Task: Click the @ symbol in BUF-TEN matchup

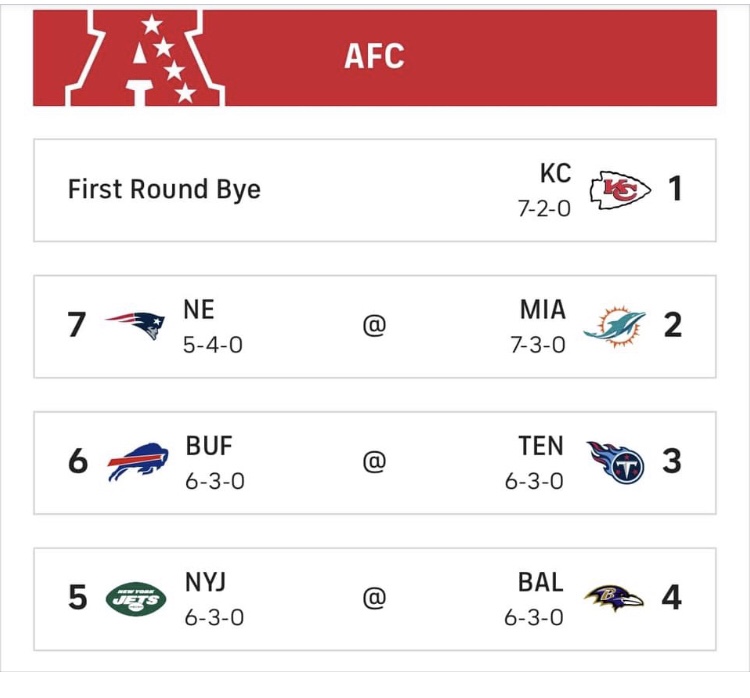Action: coord(375,462)
